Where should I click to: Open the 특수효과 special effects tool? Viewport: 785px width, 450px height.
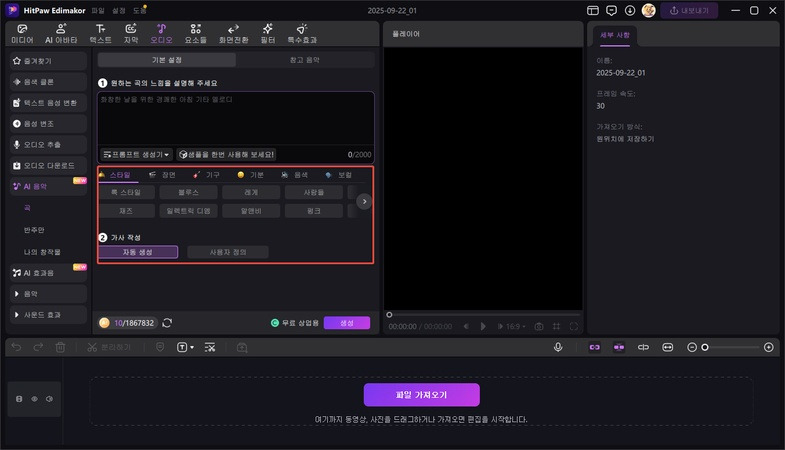(302, 34)
